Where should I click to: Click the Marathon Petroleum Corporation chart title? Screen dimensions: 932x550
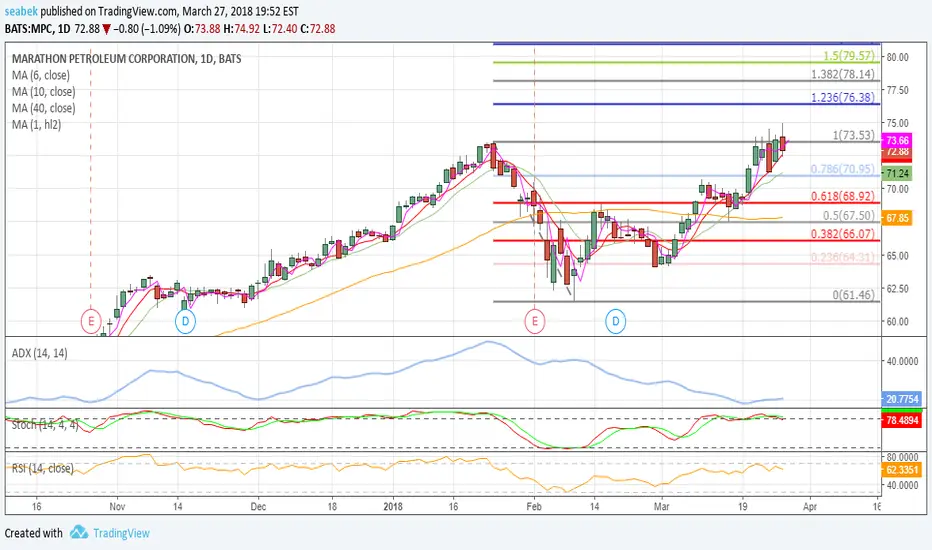pos(127,59)
